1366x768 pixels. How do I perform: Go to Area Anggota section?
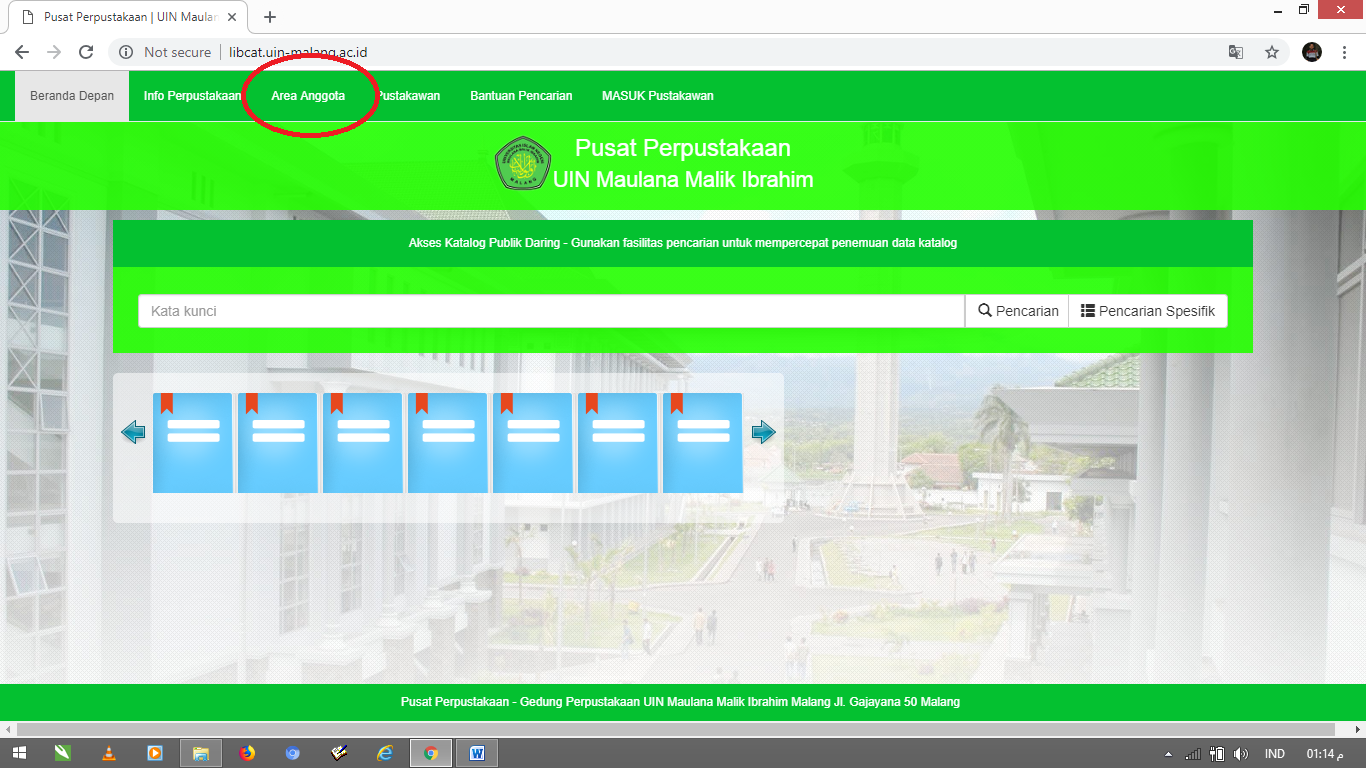tap(308, 96)
